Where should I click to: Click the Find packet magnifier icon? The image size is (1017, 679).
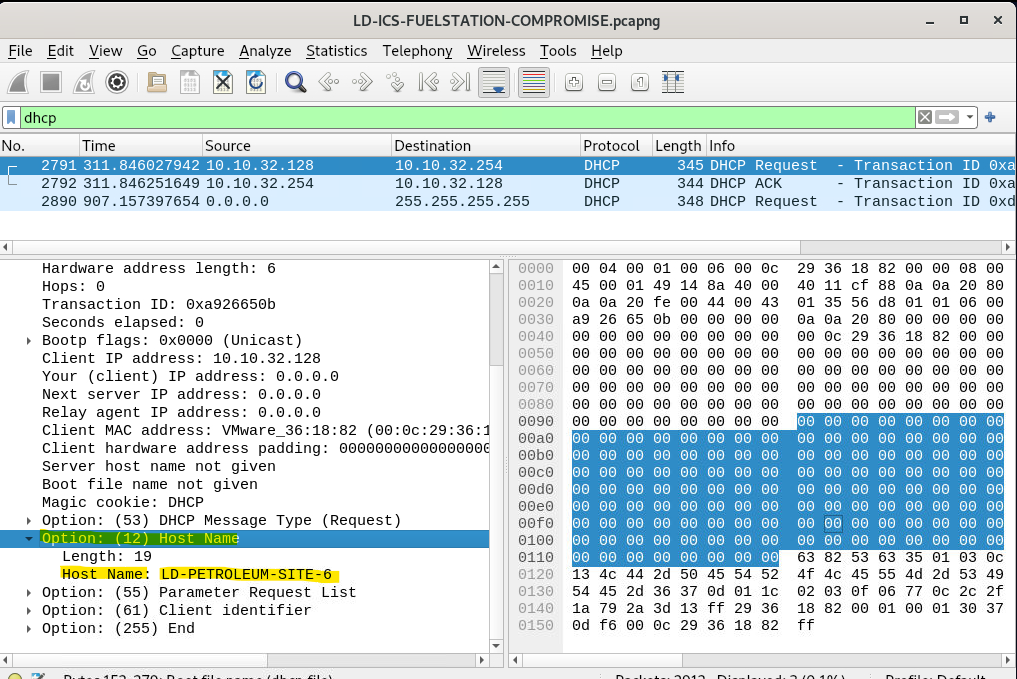coord(295,82)
